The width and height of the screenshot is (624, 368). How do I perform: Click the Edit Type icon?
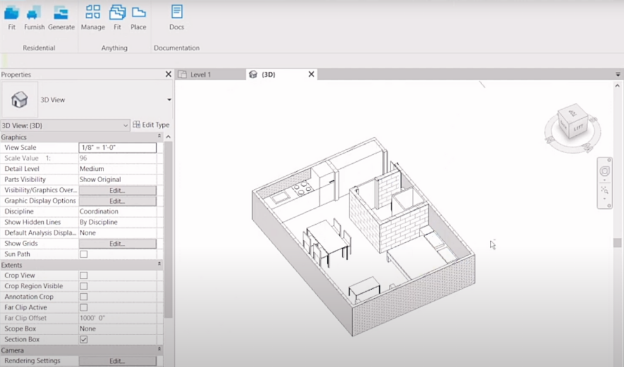136,125
